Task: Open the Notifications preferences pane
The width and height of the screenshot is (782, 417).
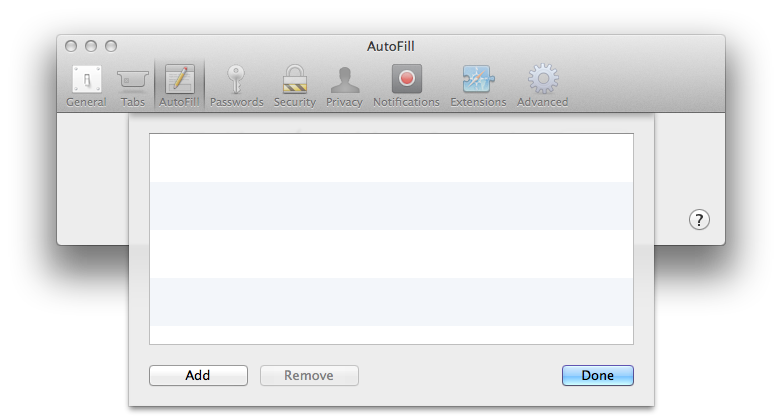Action: (x=406, y=85)
